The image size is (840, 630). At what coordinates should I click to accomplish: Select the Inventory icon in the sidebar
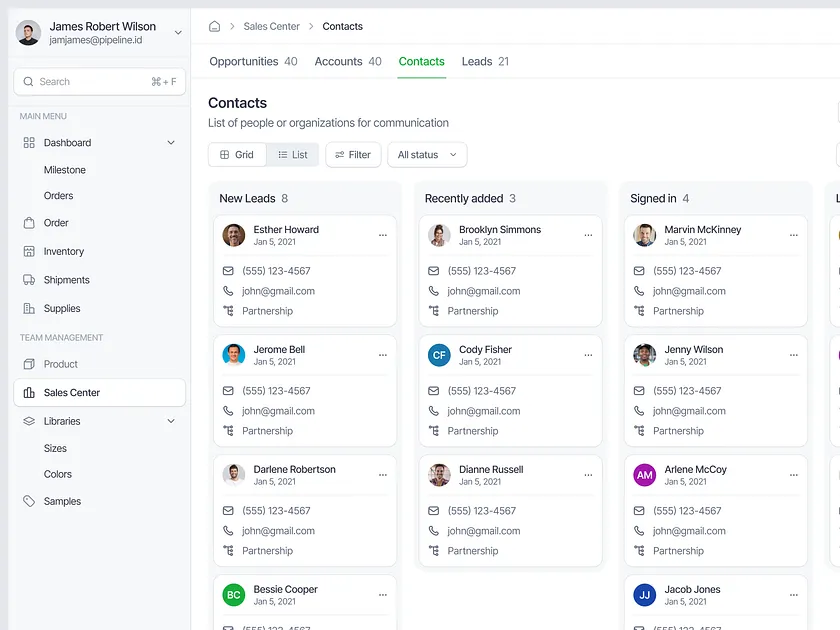pyautogui.click(x=29, y=251)
